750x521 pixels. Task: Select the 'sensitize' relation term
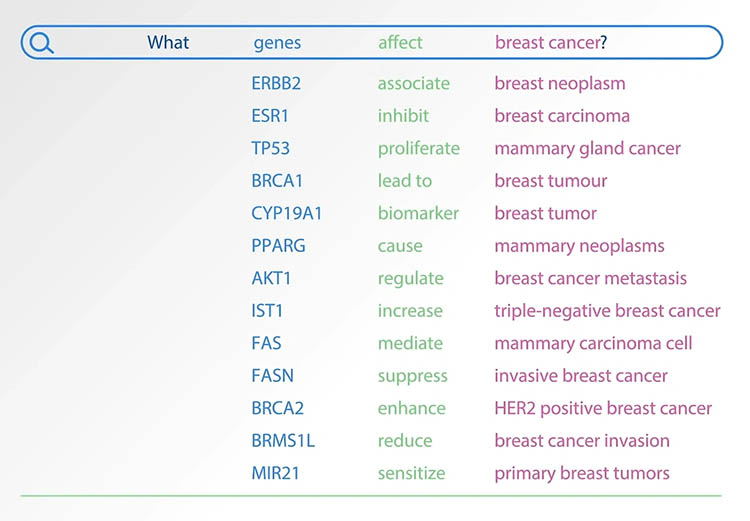(x=411, y=473)
